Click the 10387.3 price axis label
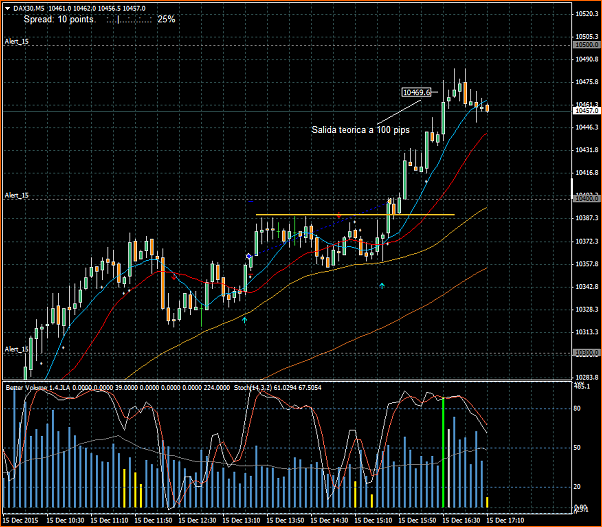The height and width of the screenshot is (527, 602). [586, 218]
